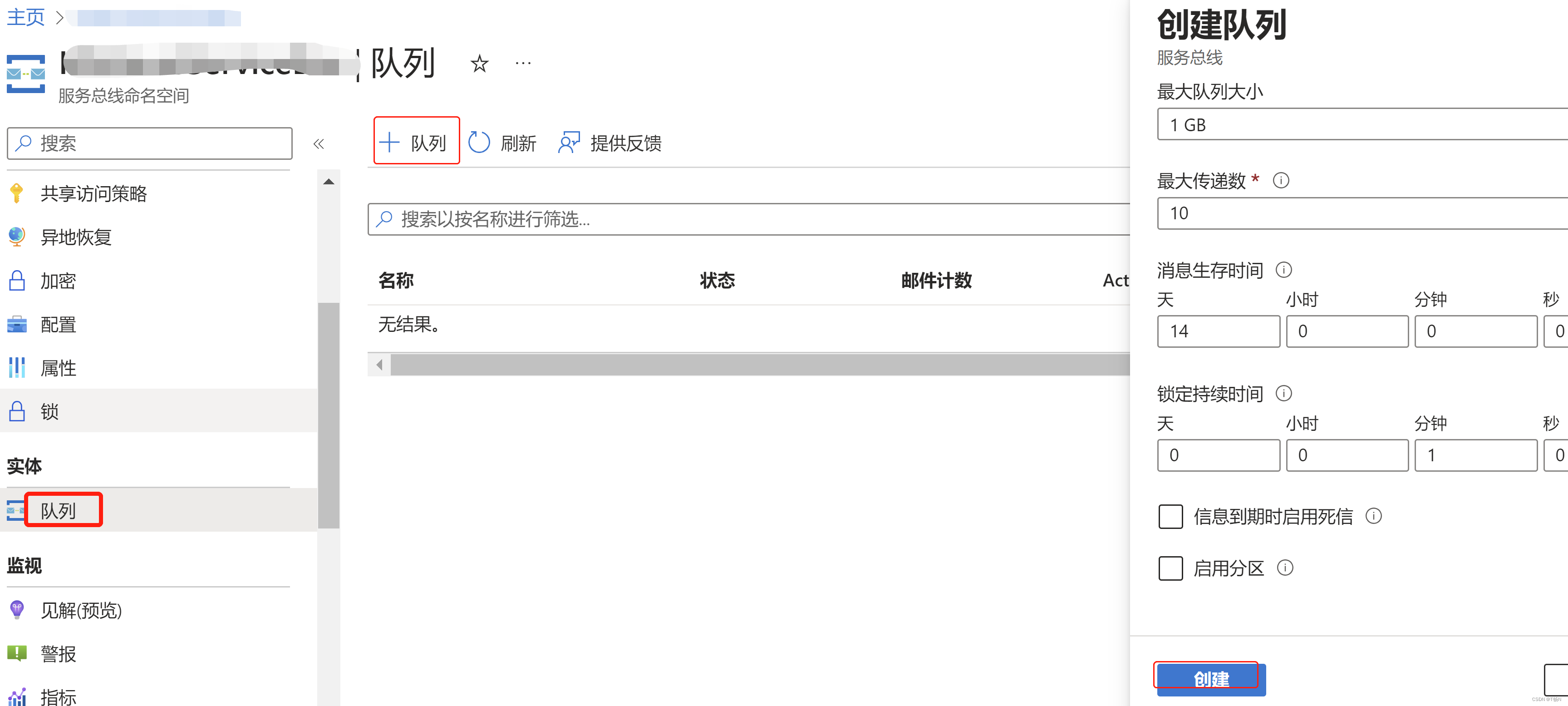Click the chart icon beside 指标
The height and width of the screenshot is (706, 1568).
pos(17,696)
